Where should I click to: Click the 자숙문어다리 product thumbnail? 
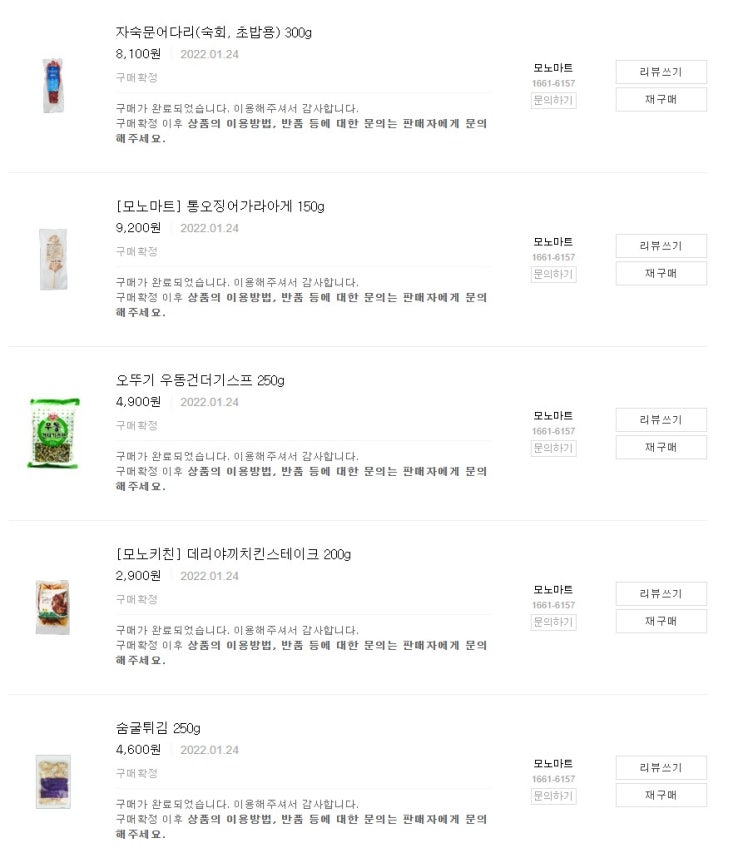click(x=52, y=86)
